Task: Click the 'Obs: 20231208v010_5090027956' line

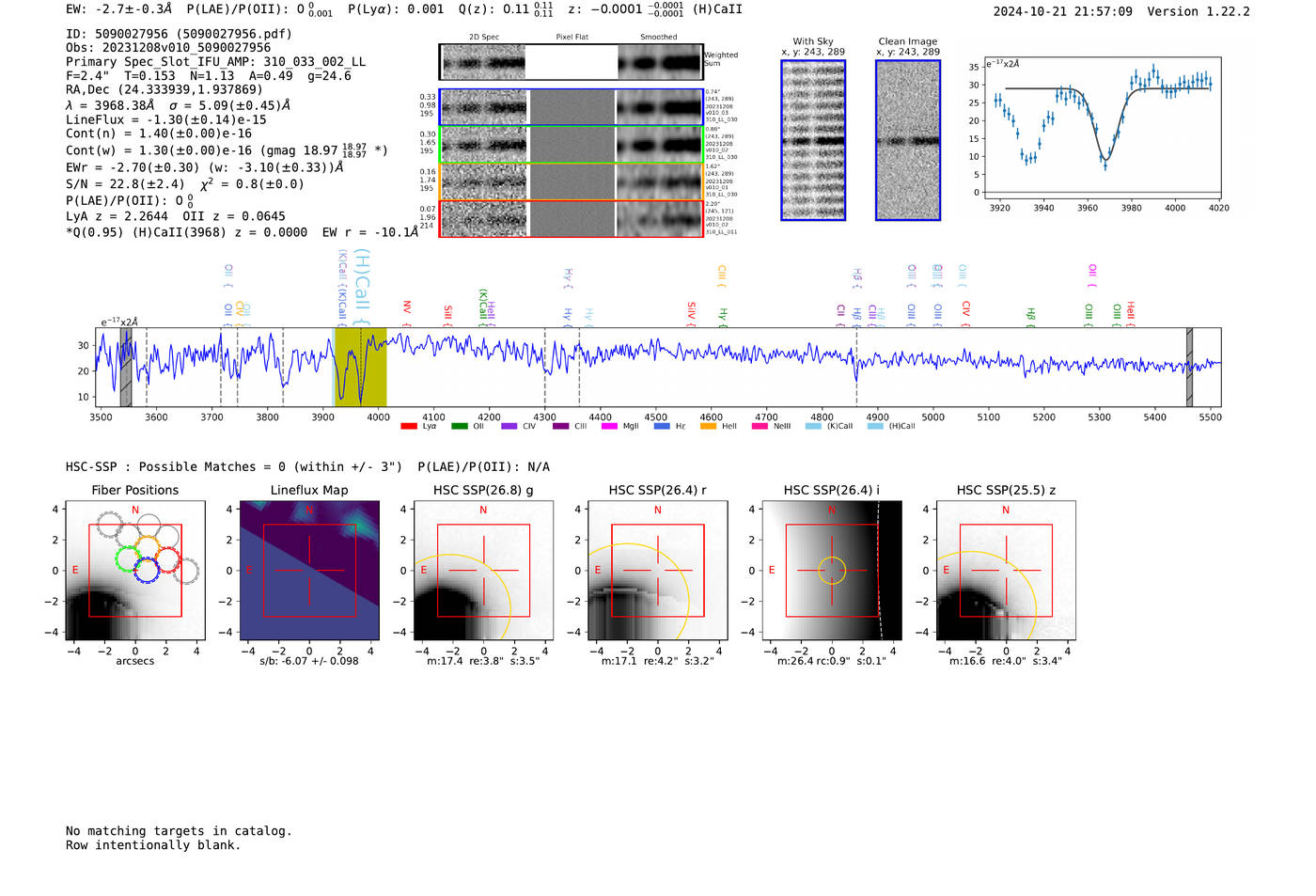Action: pyautogui.click(x=168, y=48)
